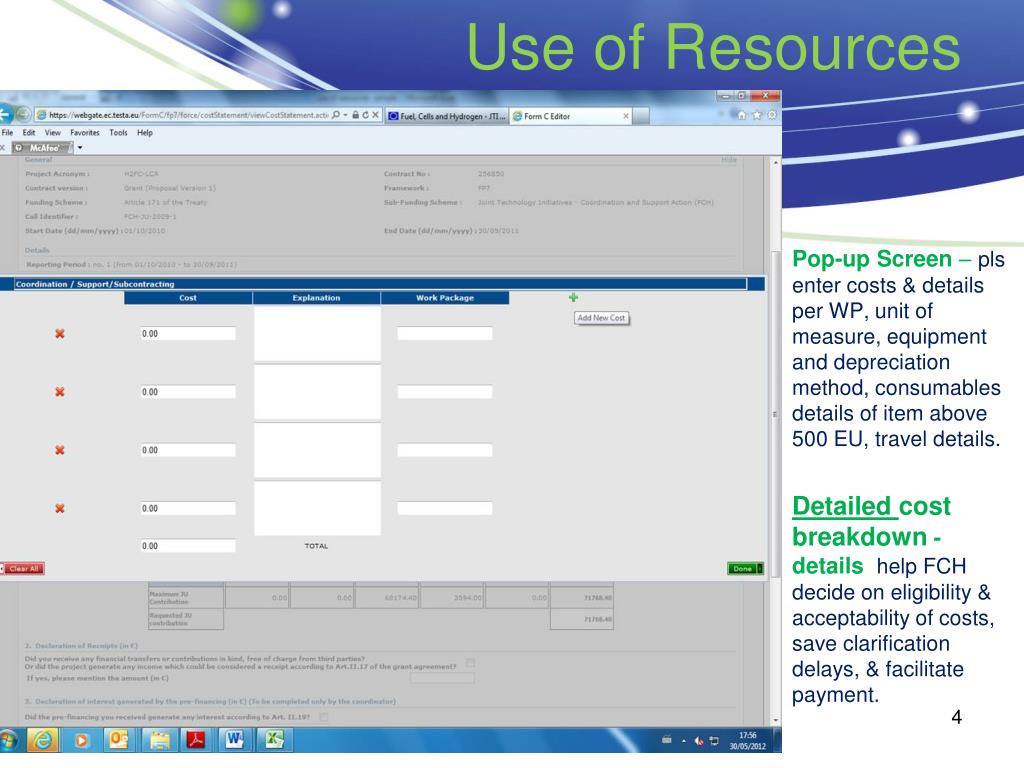Screen dimensions: 1024x768
Task: Switch to Fuel, Cells and Hydrogen tab
Action: [446, 116]
